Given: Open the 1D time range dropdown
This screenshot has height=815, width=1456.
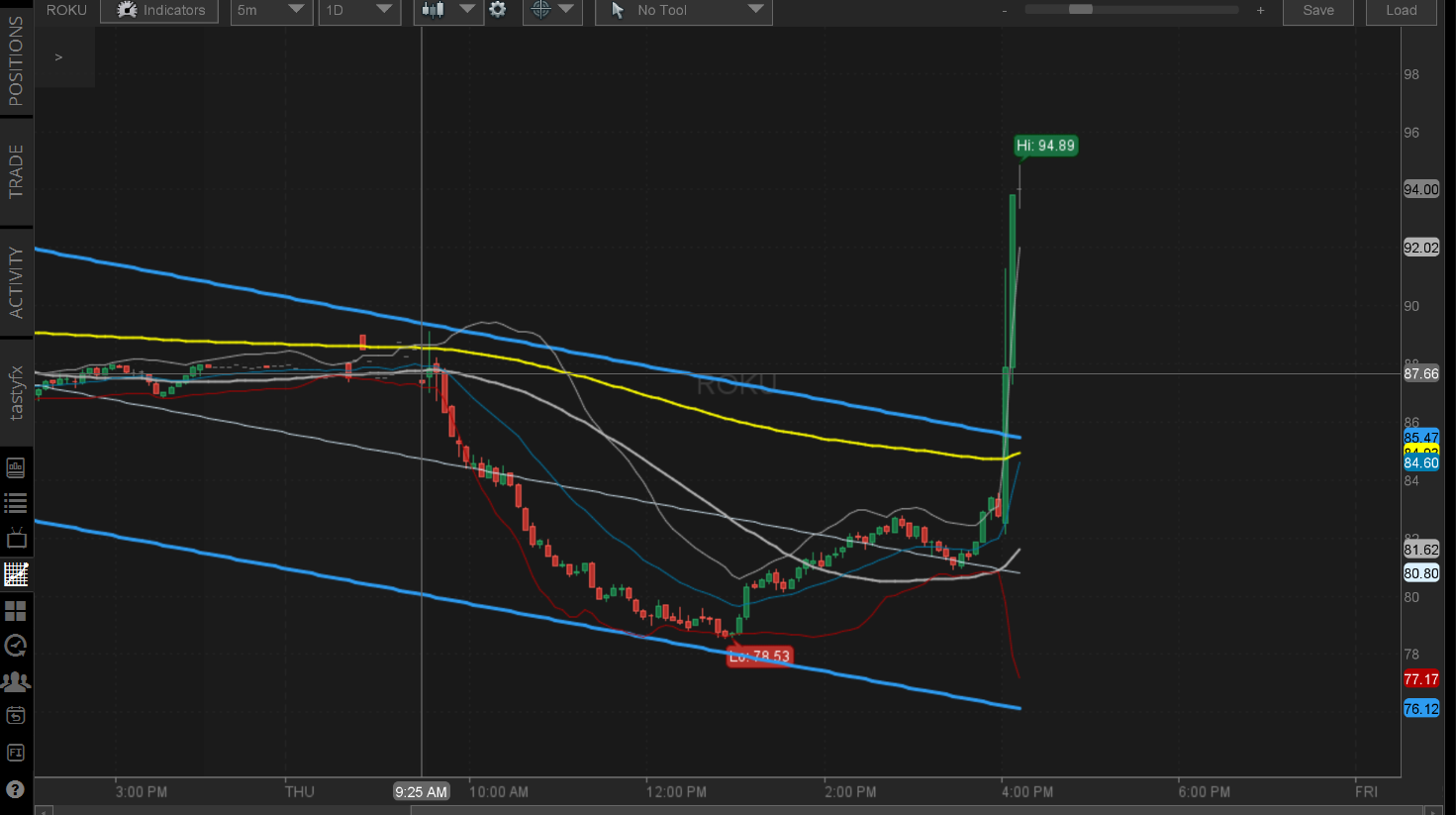Looking at the screenshot, I should coord(359,11).
